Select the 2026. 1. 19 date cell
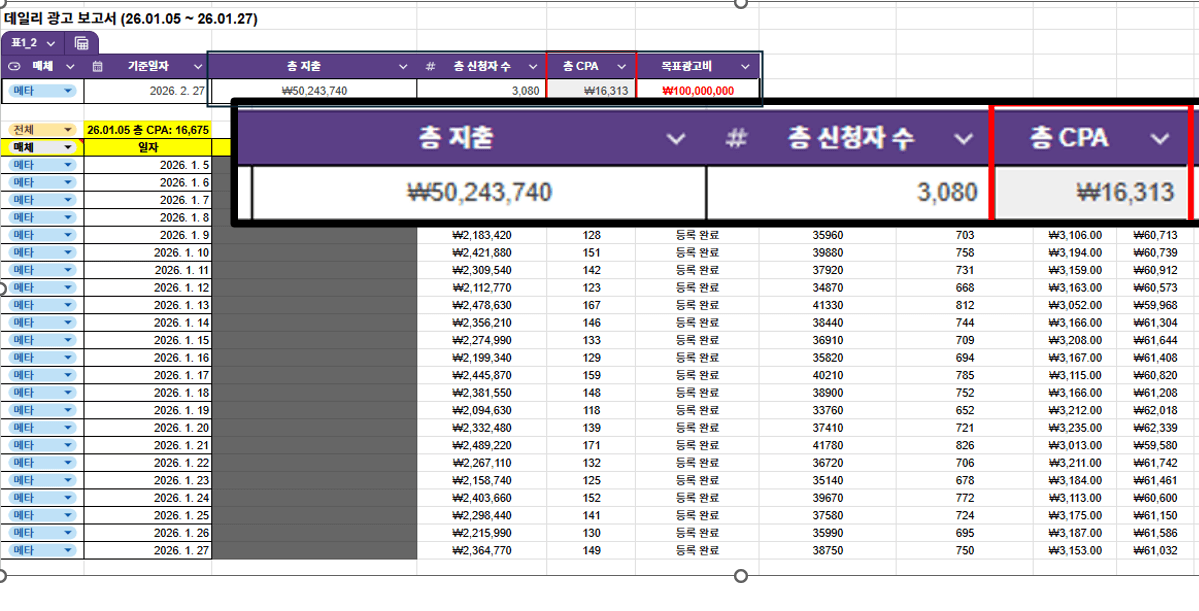Screen dimensions: 1199x611 pyautogui.click(x=148, y=410)
